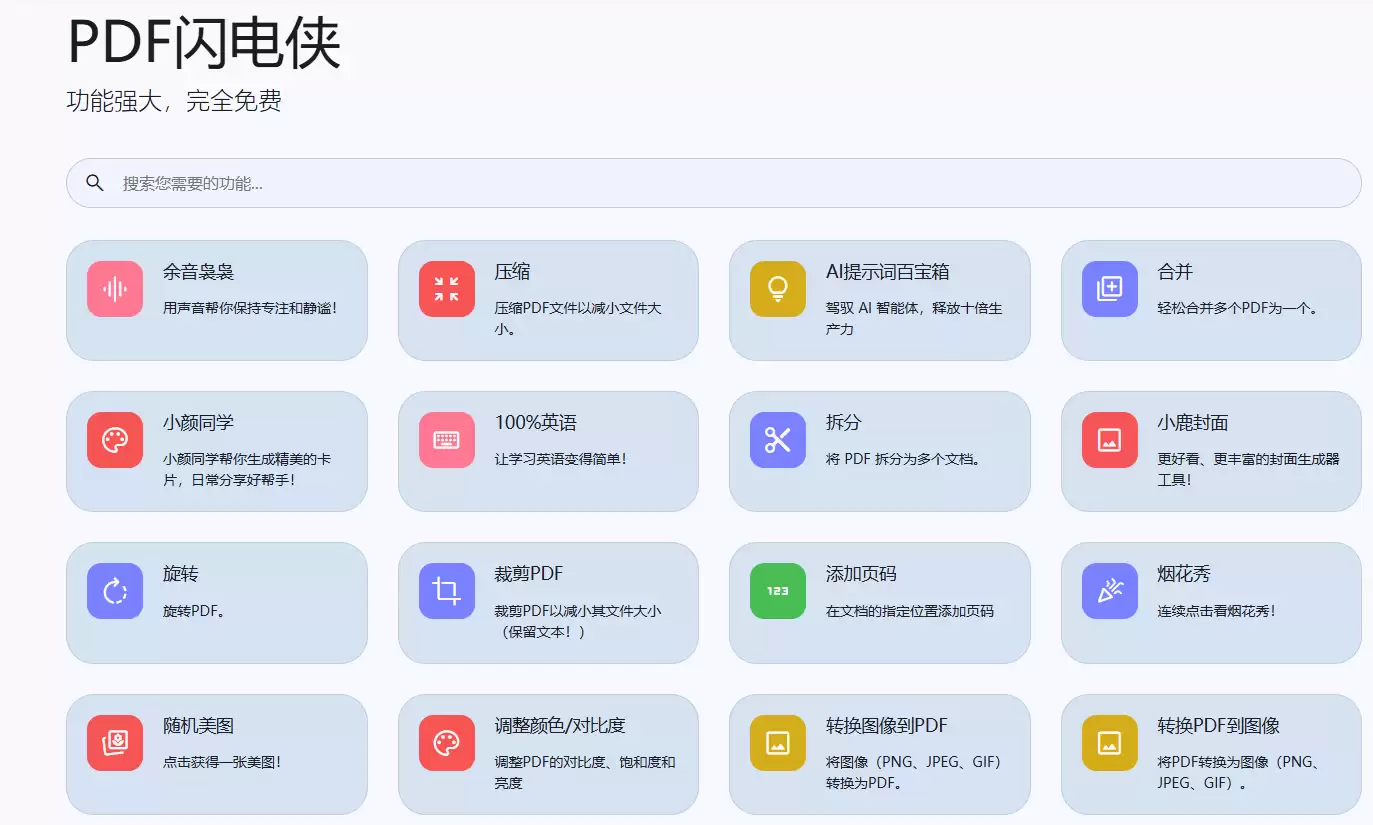The width and height of the screenshot is (1373, 825).
Task: Click description 调整PDF的对比度、饱和度和亮度
Action: click(585, 772)
